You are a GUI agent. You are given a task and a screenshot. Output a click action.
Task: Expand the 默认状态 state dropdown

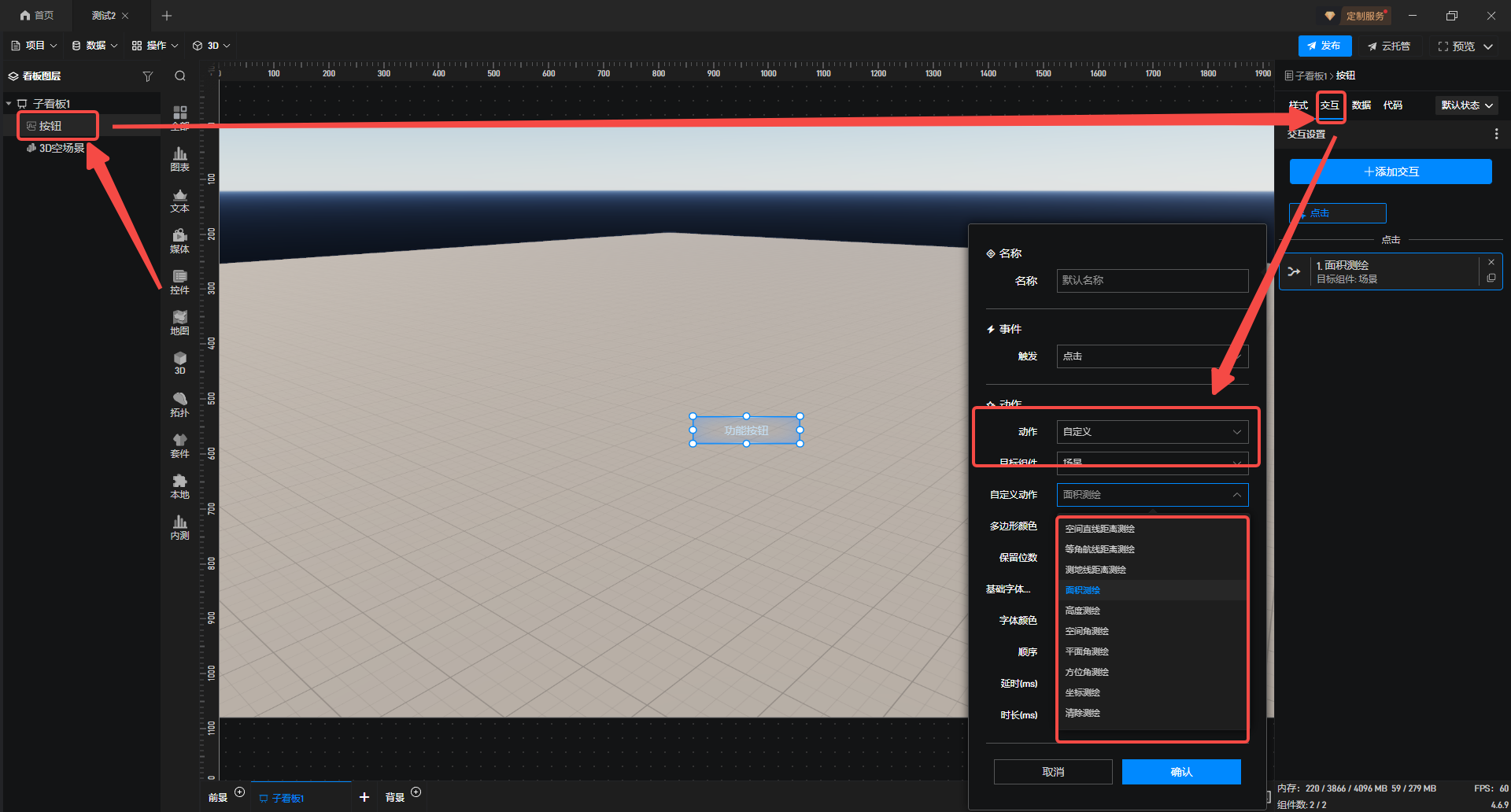tap(1467, 105)
